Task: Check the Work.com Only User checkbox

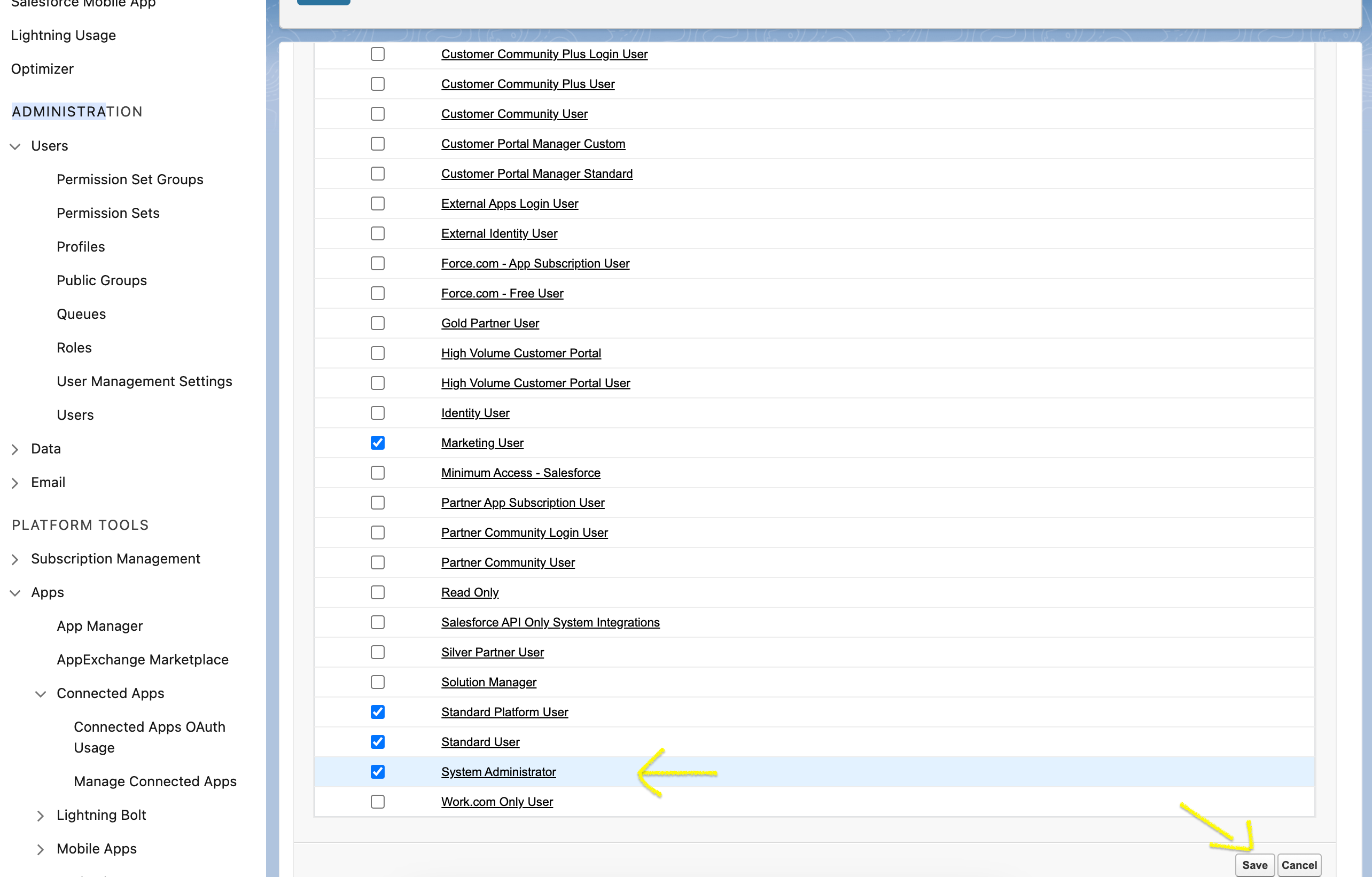Action: click(378, 802)
